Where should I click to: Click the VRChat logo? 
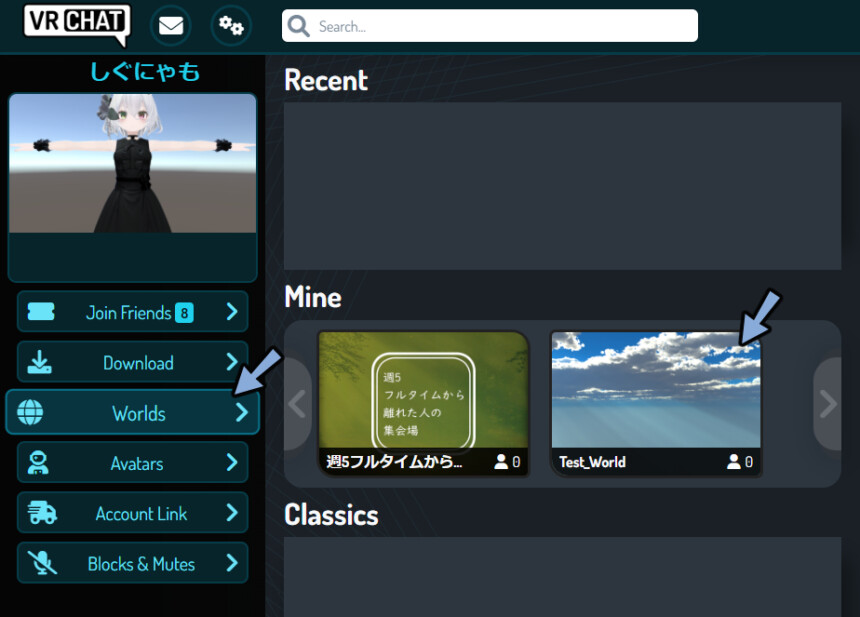[77, 24]
